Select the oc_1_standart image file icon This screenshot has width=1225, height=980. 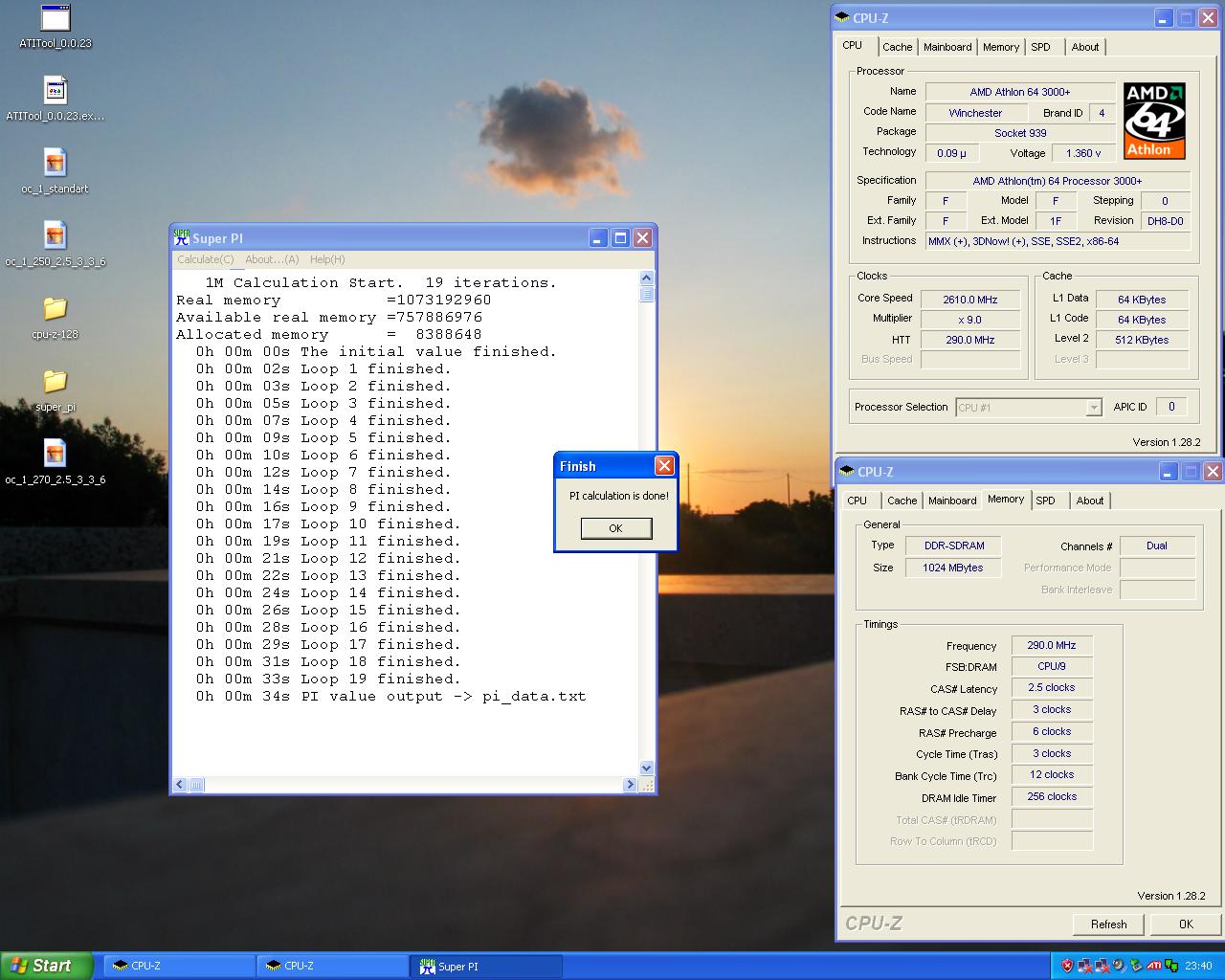(56, 163)
